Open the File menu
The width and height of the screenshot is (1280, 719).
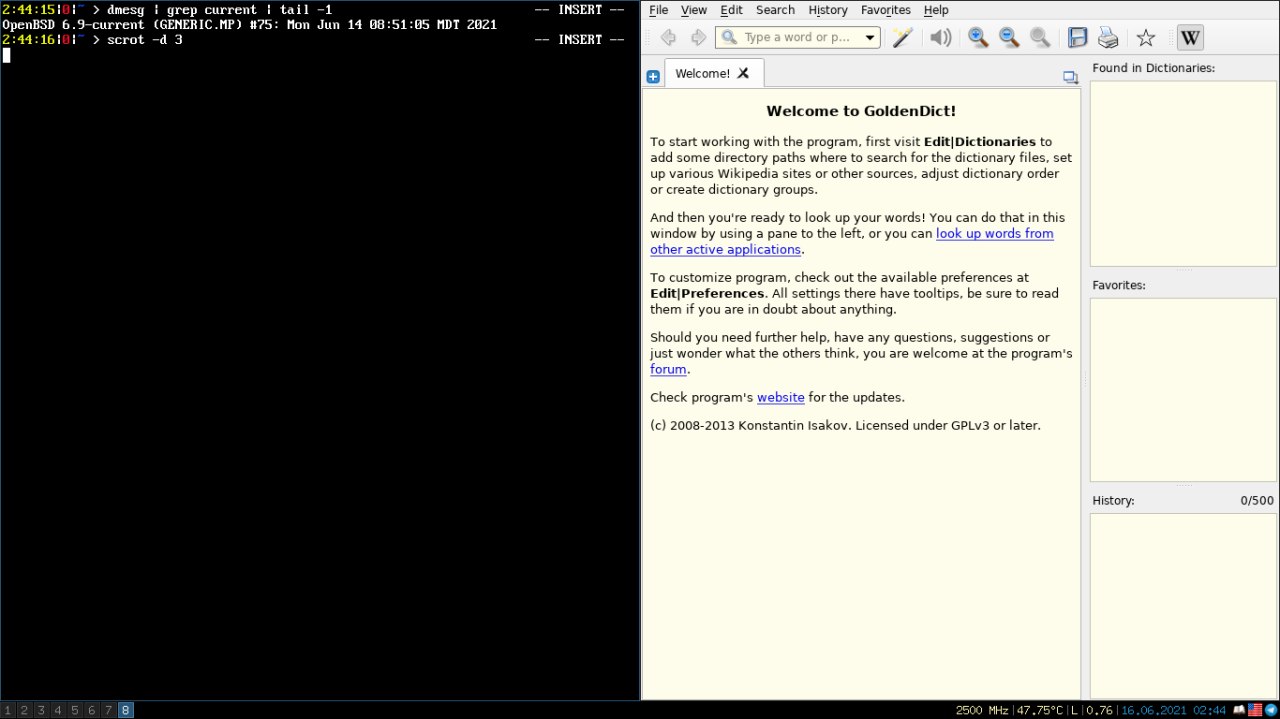click(x=659, y=10)
